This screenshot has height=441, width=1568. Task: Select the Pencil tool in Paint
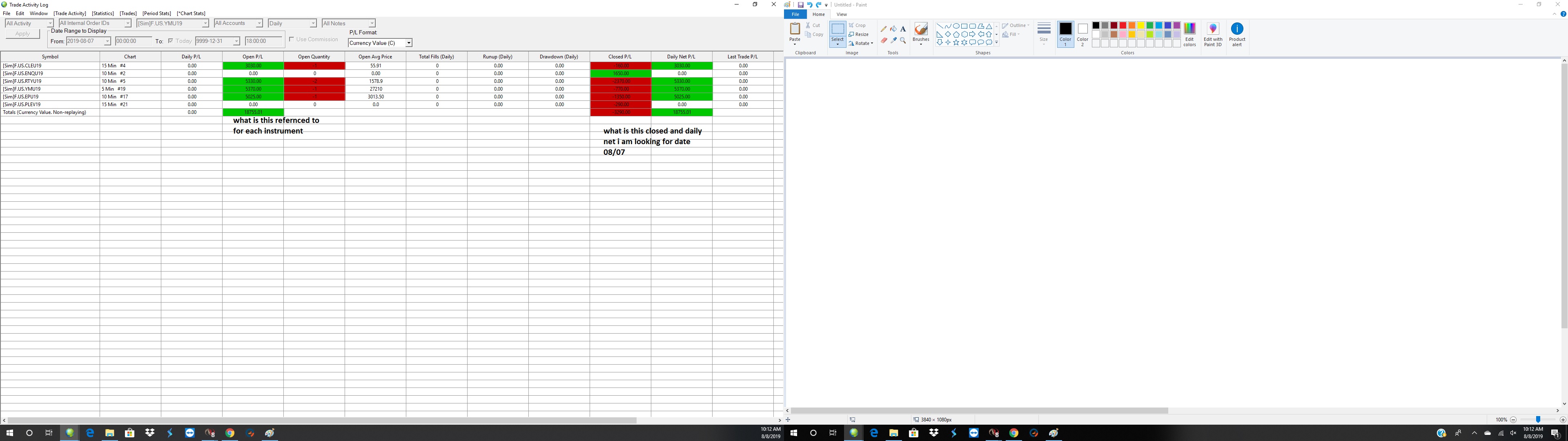coord(884,29)
